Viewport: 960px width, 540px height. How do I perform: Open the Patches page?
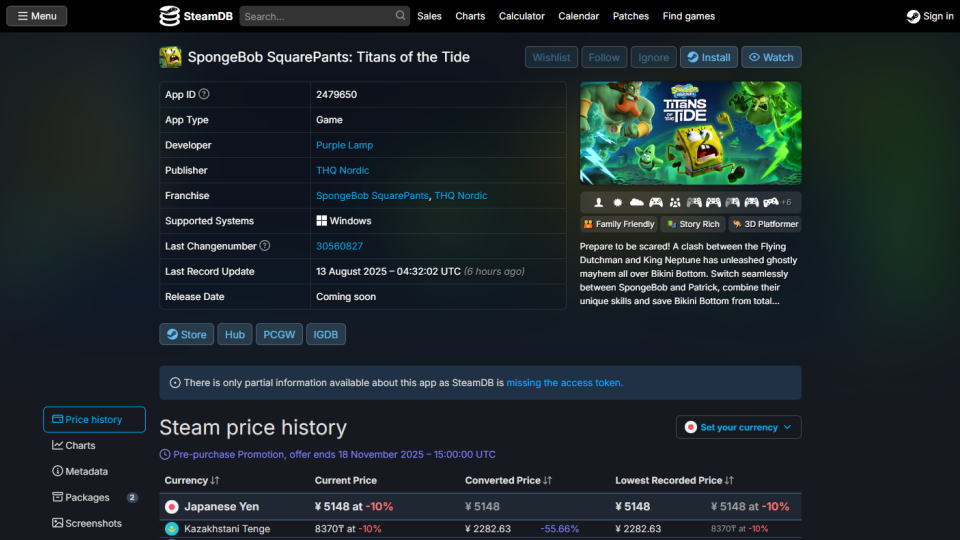coord(630,16)
